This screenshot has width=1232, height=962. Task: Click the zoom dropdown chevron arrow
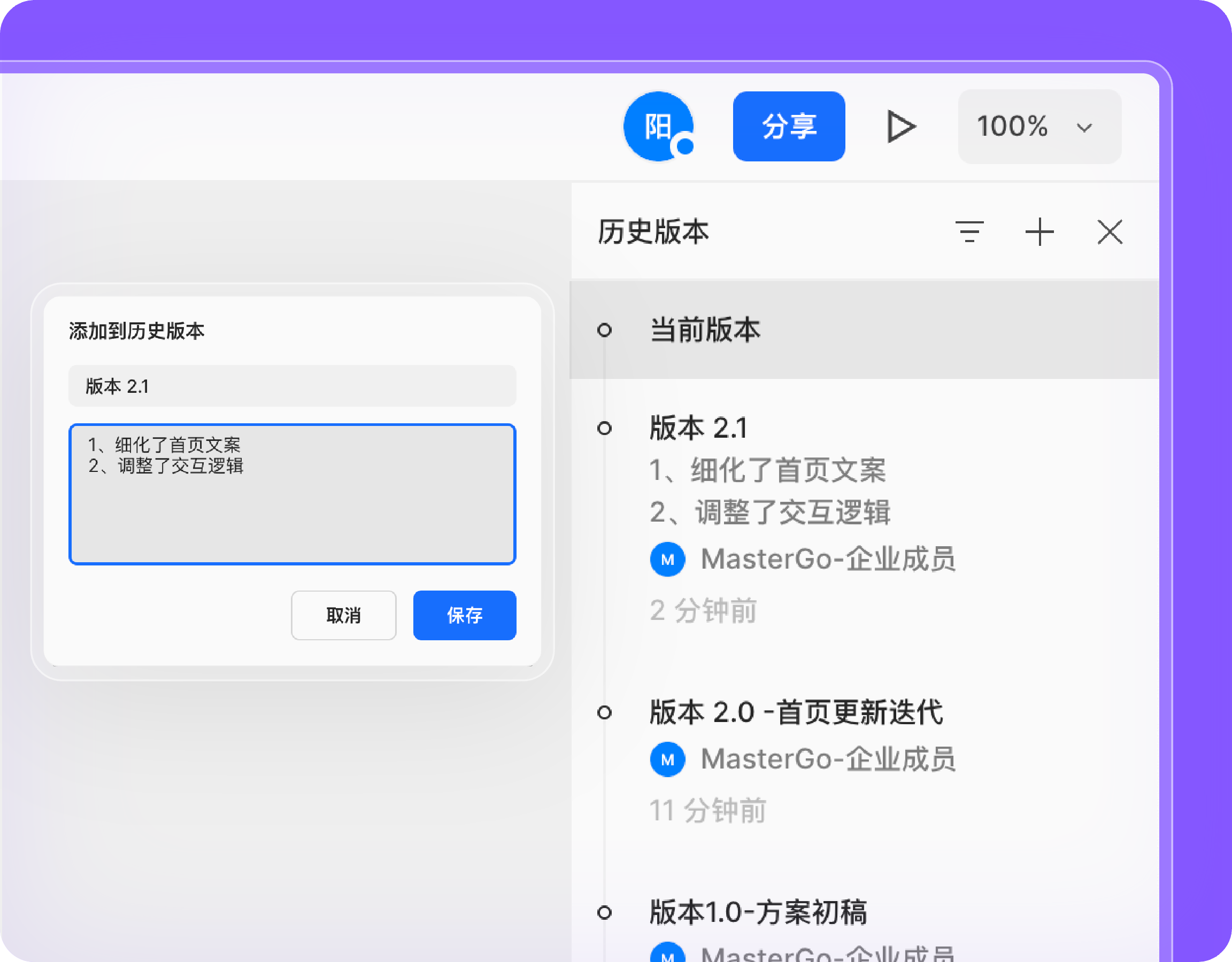coord(1084,127)
